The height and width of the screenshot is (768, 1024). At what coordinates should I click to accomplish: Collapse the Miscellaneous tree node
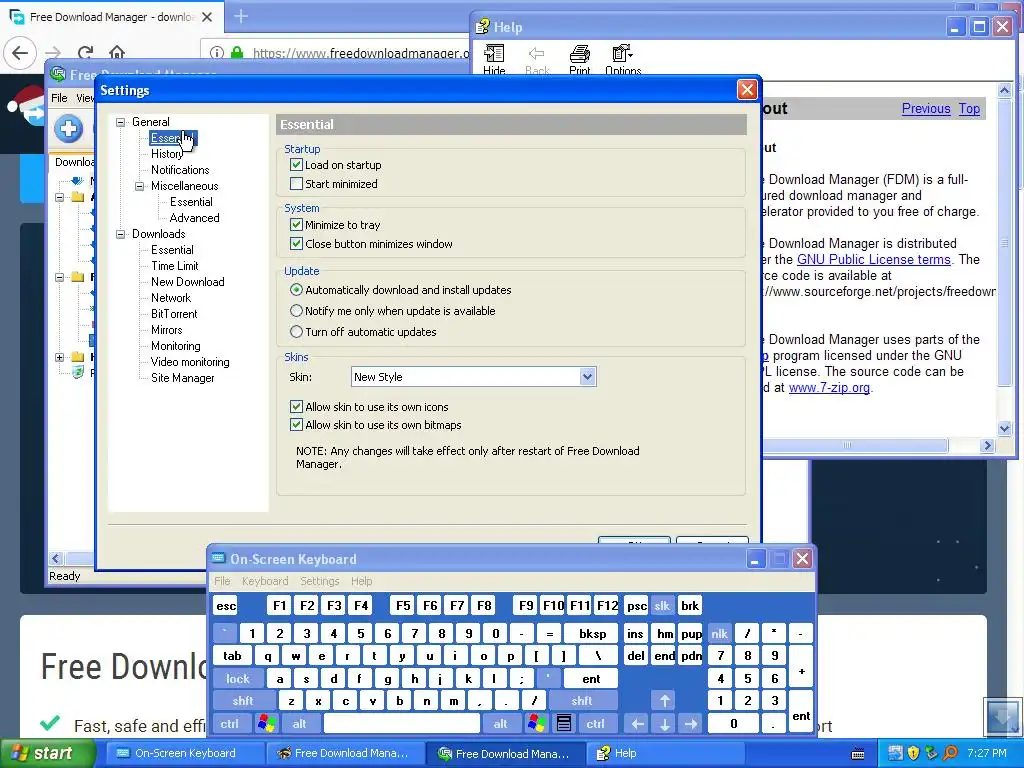(140, 186)
